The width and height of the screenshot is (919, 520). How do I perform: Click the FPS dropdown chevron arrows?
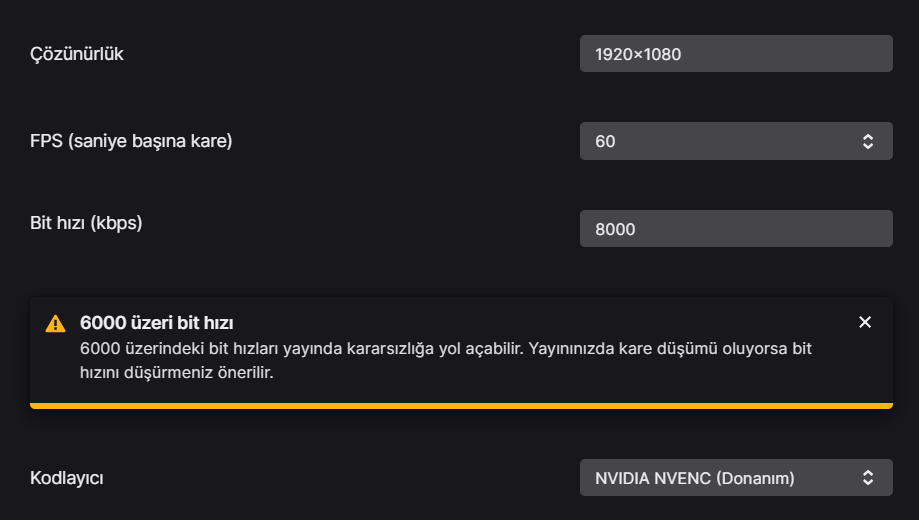coord(868,142)
